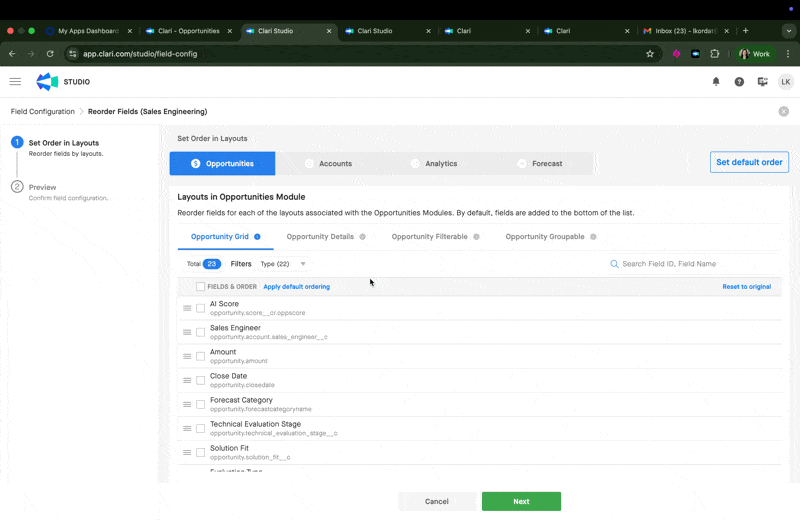Grab the drag handle for Technical Evaluation Stage
Viewport: 800px width, 520px height.
pyautogui.click(x=187, y=429)
